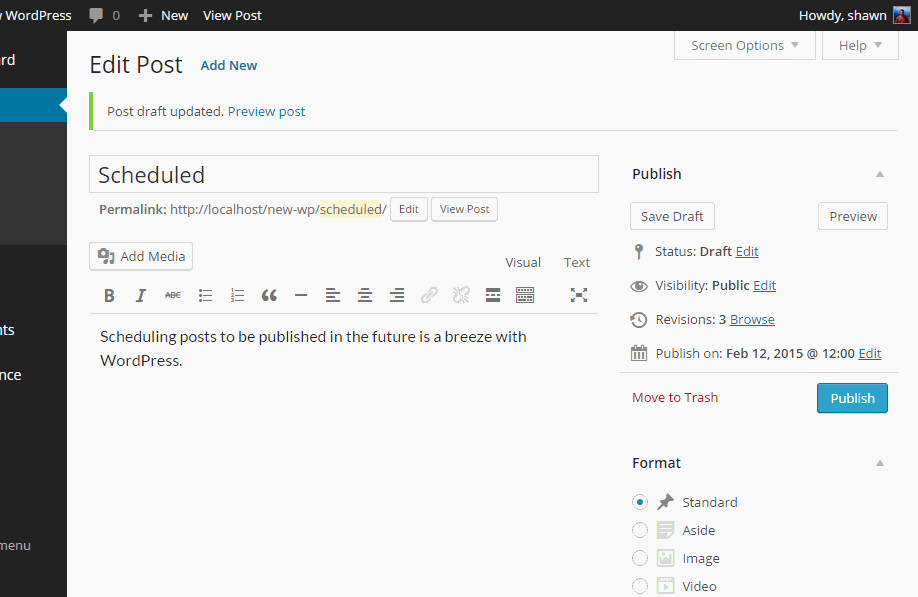The width and height of the screenshot is (918, 597).
Task: Open the New menu in admin bar
Action: click(x=163, y=15)
